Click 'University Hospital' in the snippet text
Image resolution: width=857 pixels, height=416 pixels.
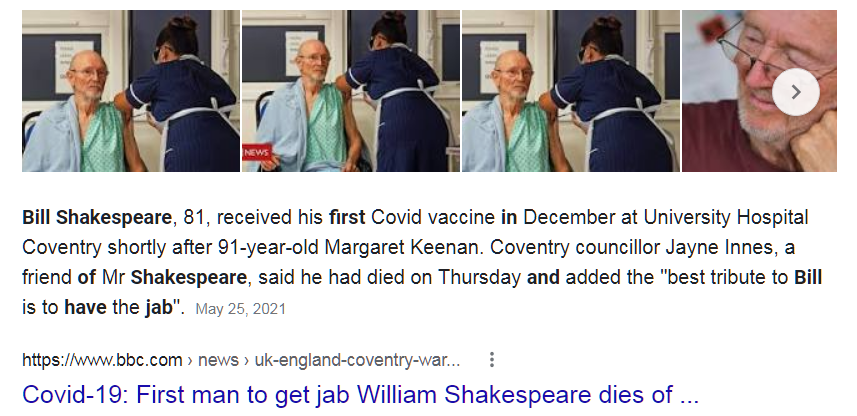point(726,218)
